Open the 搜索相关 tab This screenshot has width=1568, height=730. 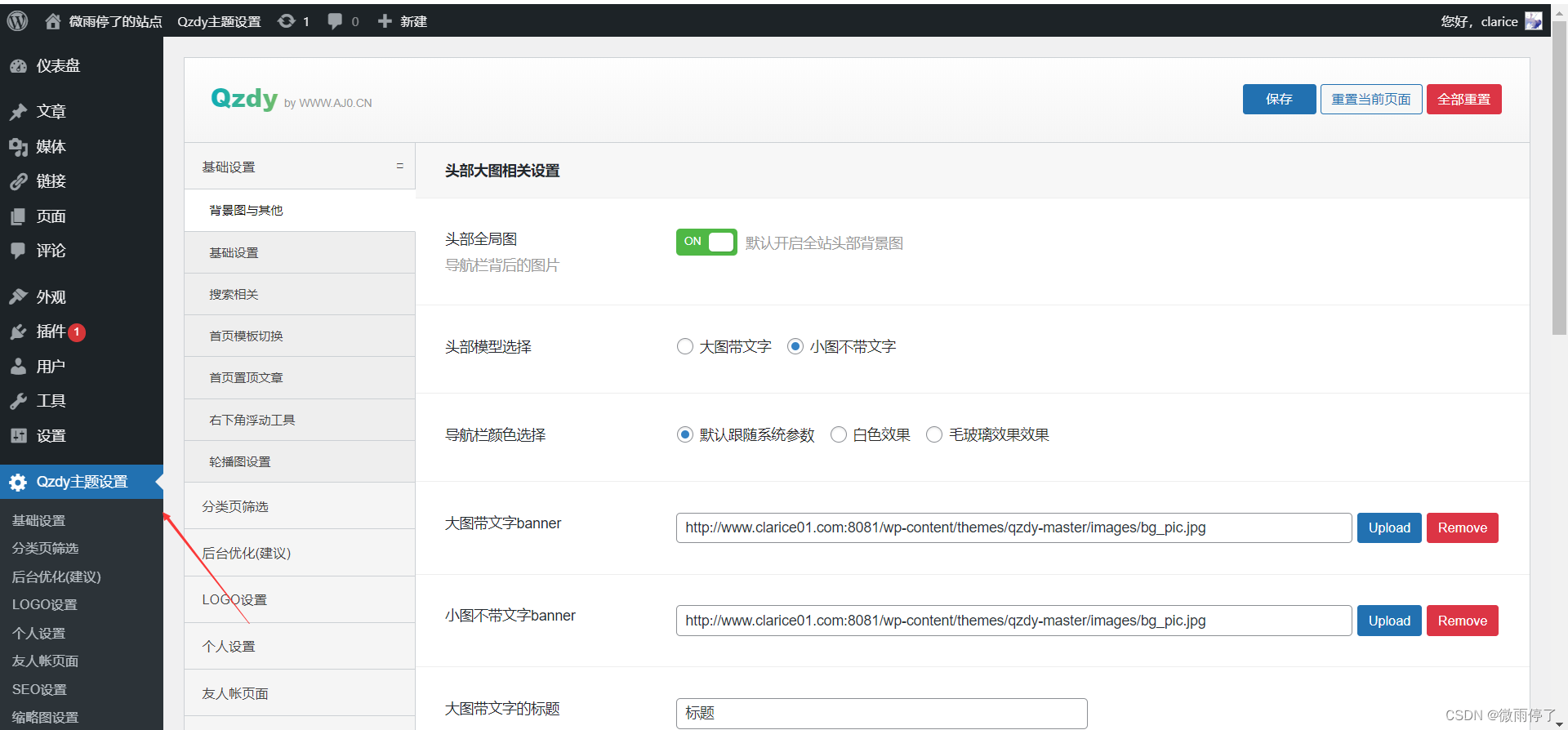[300, 294]
